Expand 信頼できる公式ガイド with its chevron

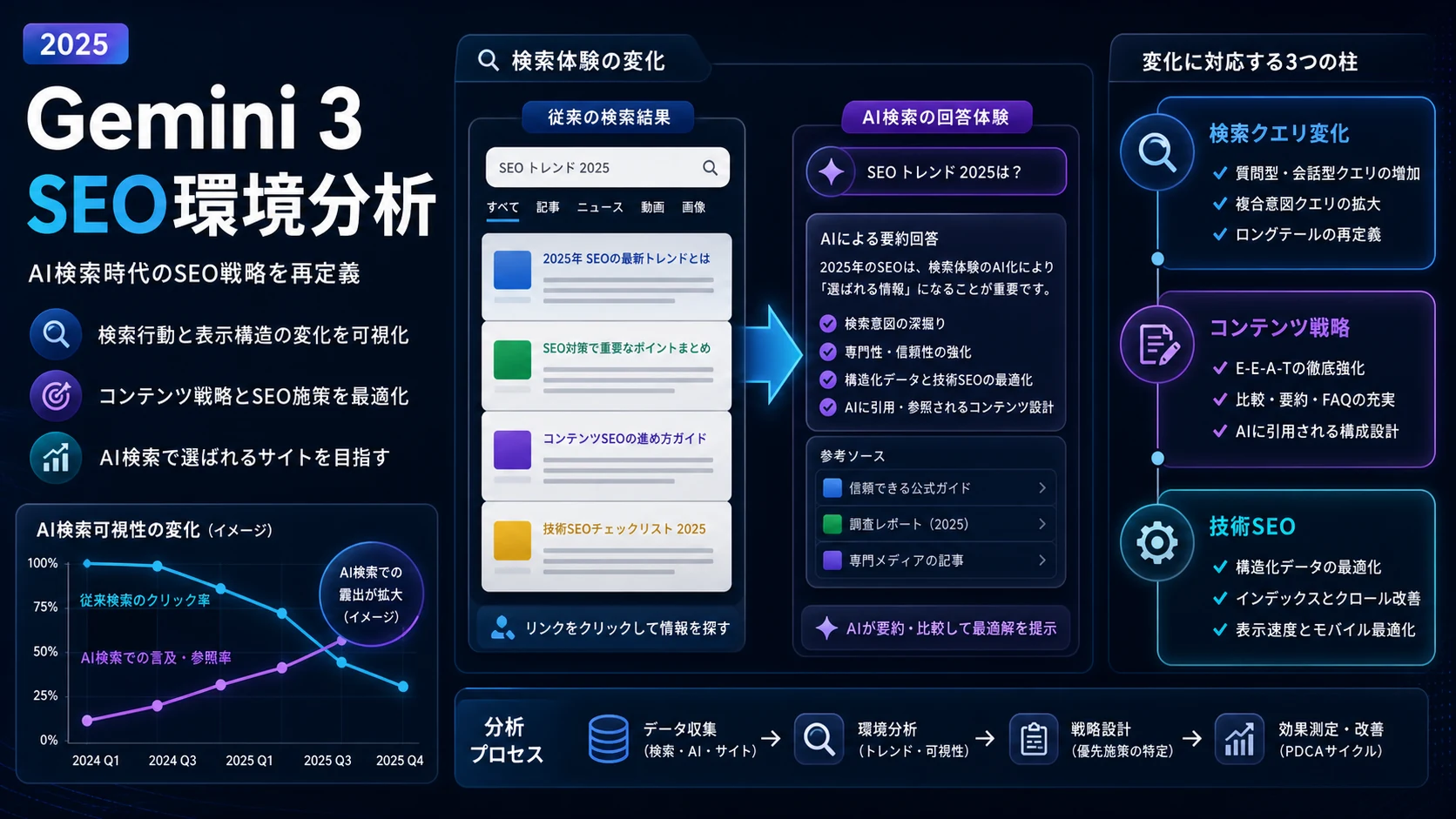1042,487
